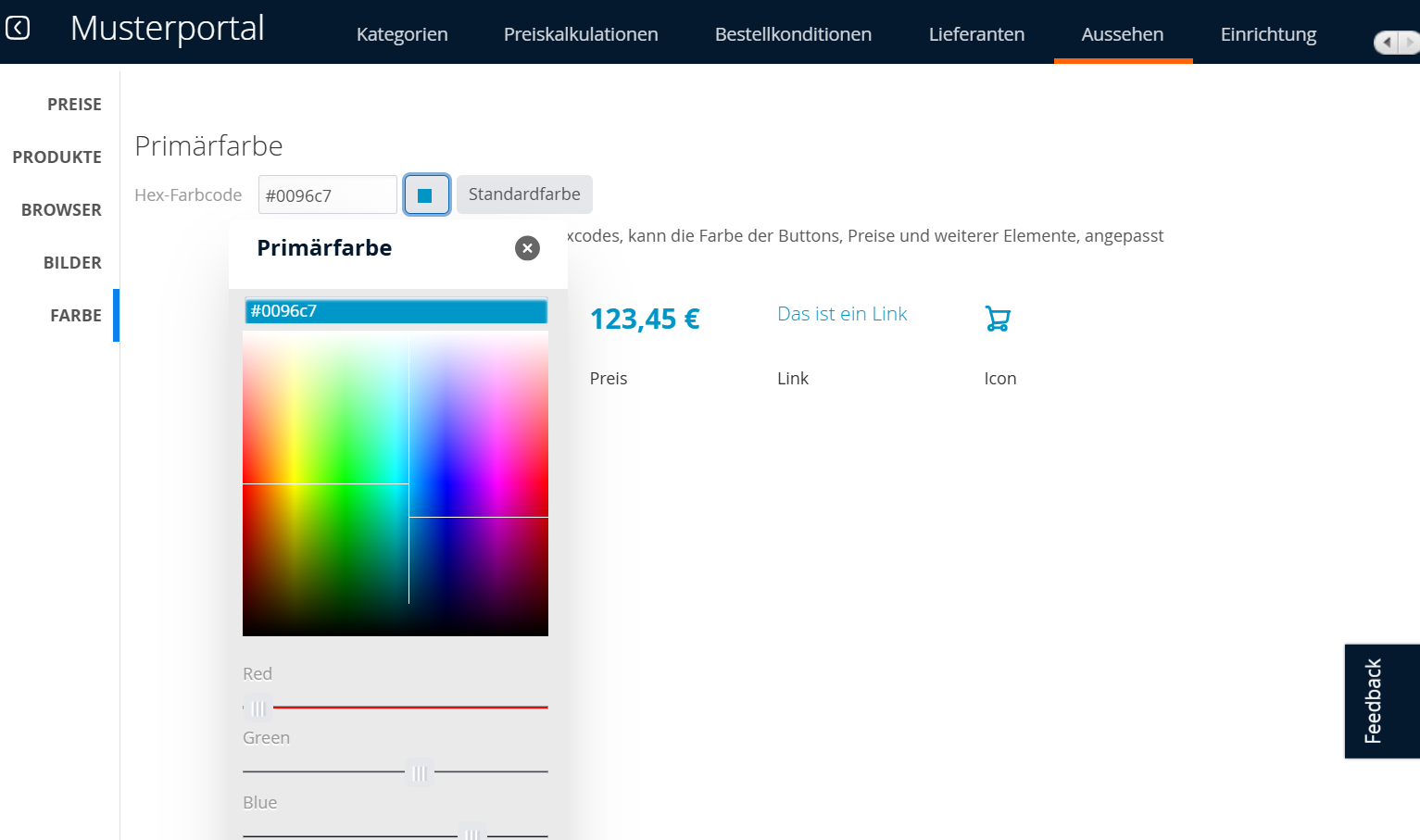Go to the Lieferanten tab
The height and width of the screenshot is (840, 1420).
coord(976,34)
